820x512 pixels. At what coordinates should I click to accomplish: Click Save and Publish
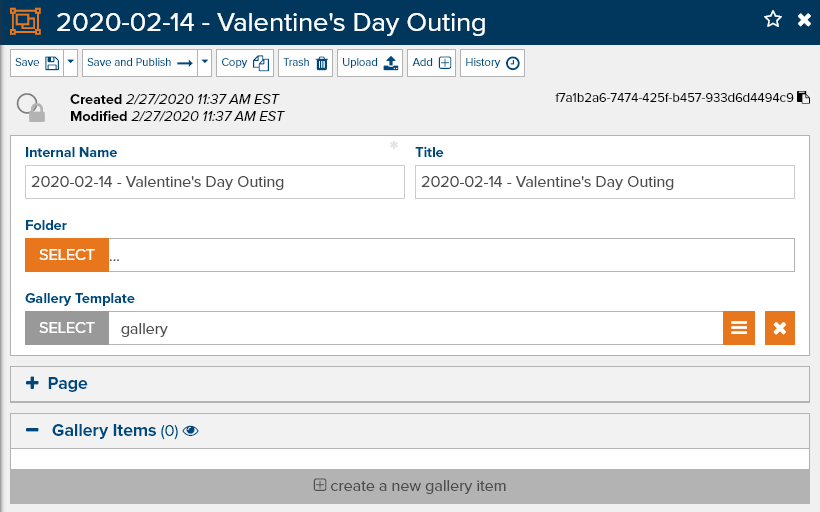[x=140, y=63]
